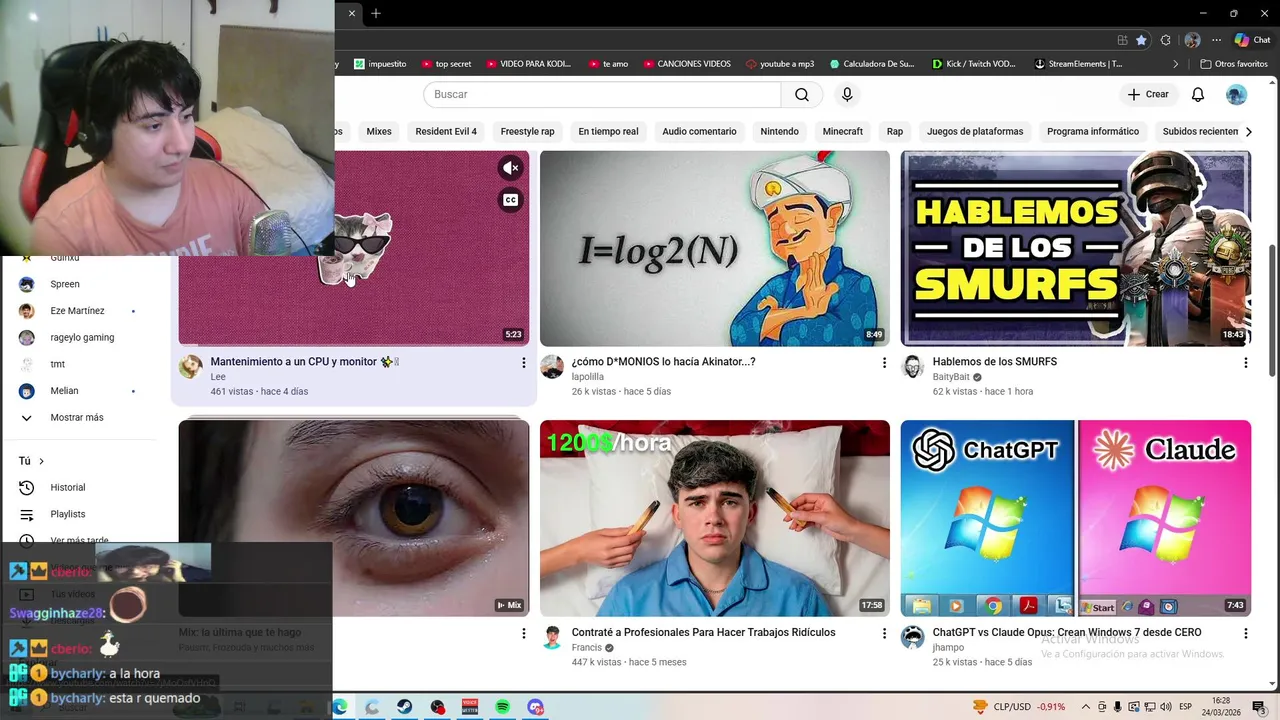Open Otros favoritos bookmarks folder

click(x=1234, y=63)
